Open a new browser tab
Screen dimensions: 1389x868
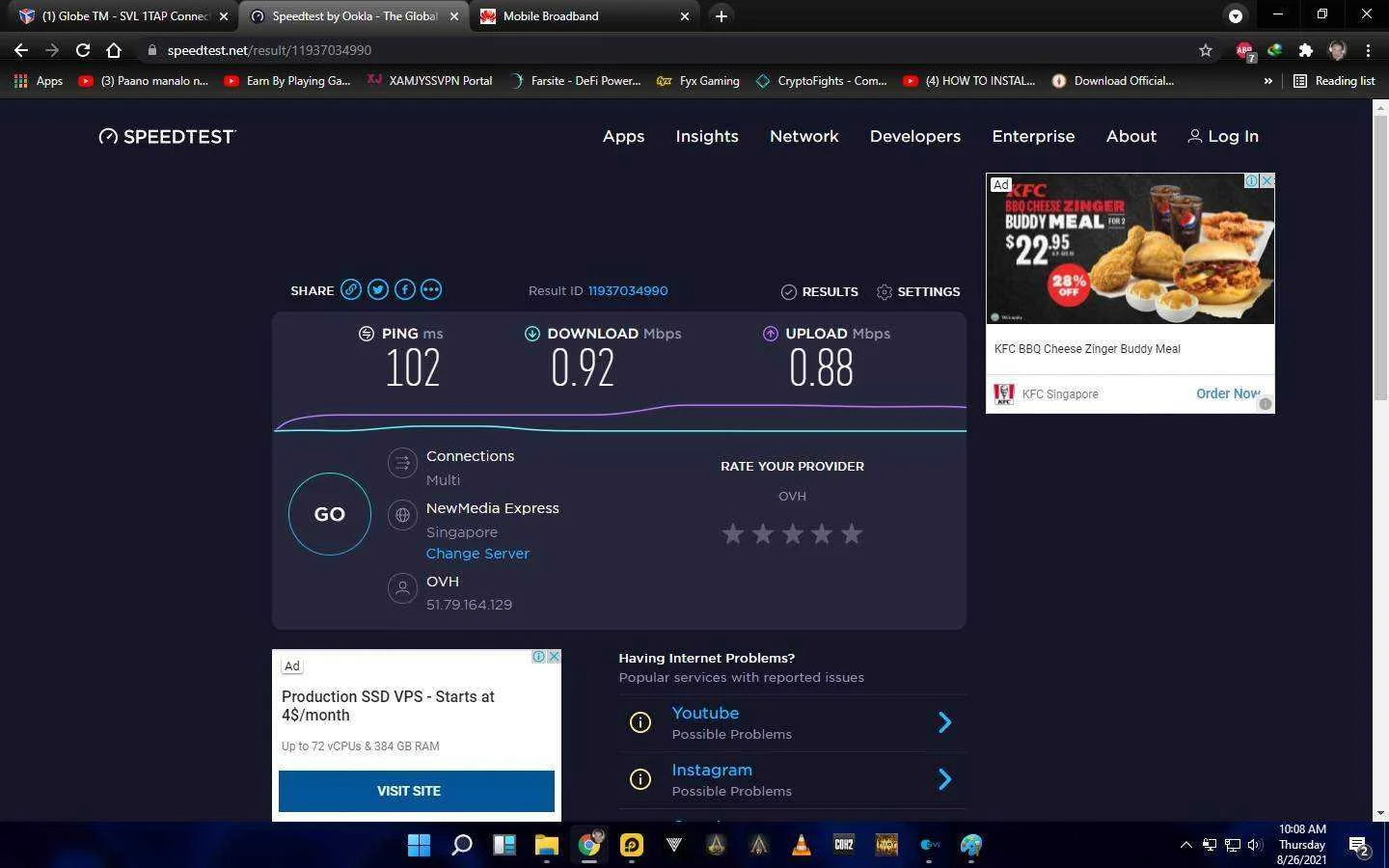721,15
